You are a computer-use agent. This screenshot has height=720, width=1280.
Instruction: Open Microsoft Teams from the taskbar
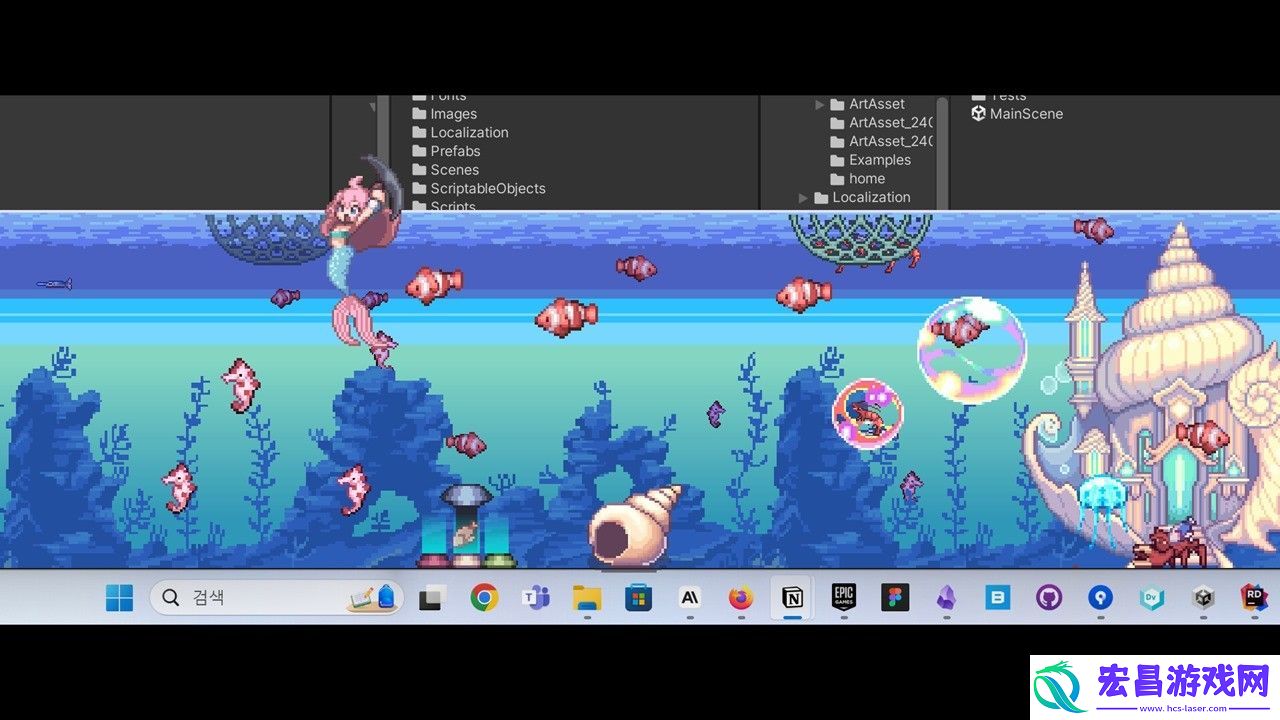coord(536,598)
